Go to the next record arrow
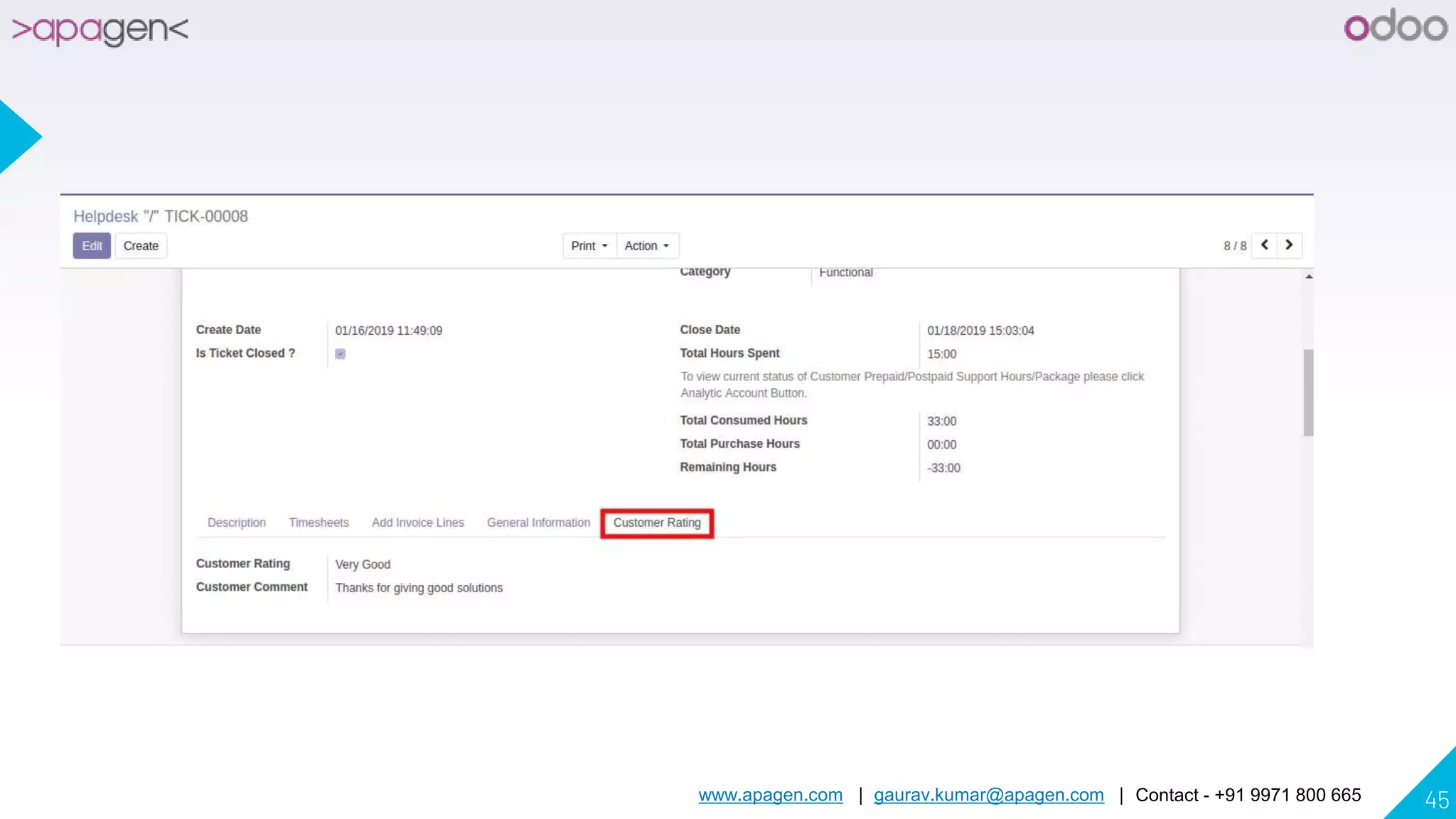Image resolution: width=1456 pixels, height=819 pixels. pos(1289,245)
